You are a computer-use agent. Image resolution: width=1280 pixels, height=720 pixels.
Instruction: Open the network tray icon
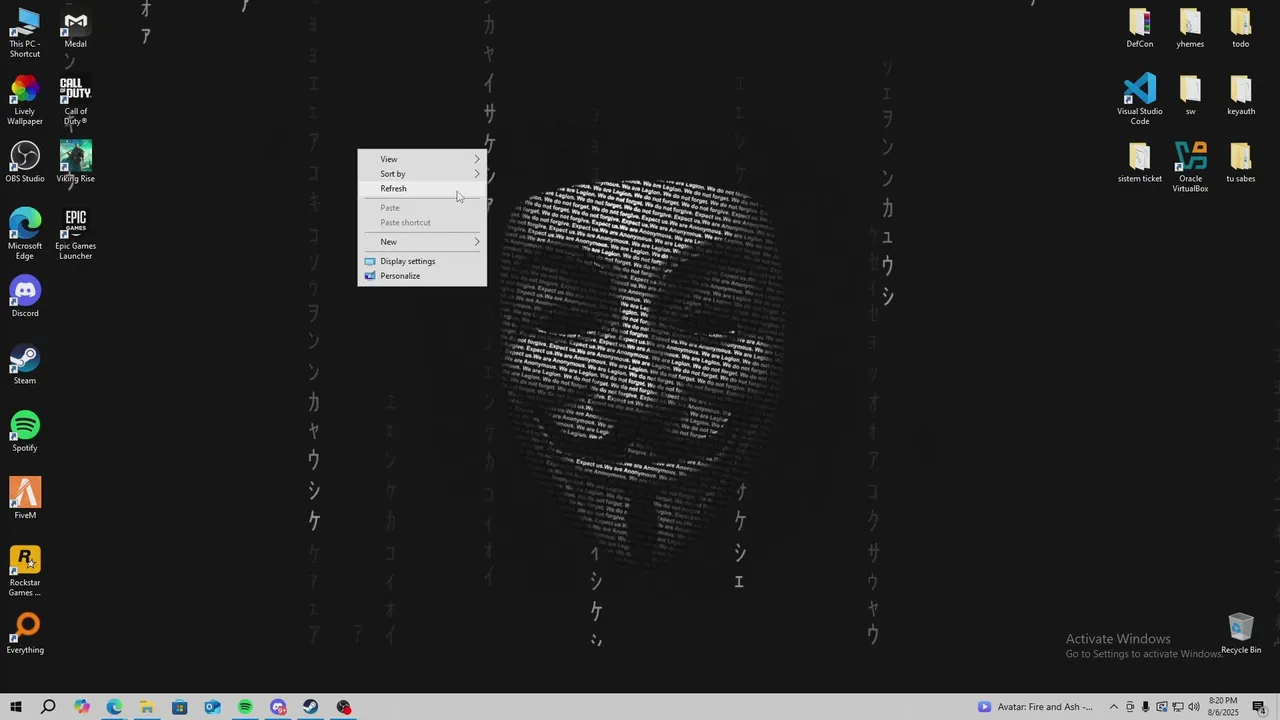point(1177,707)
